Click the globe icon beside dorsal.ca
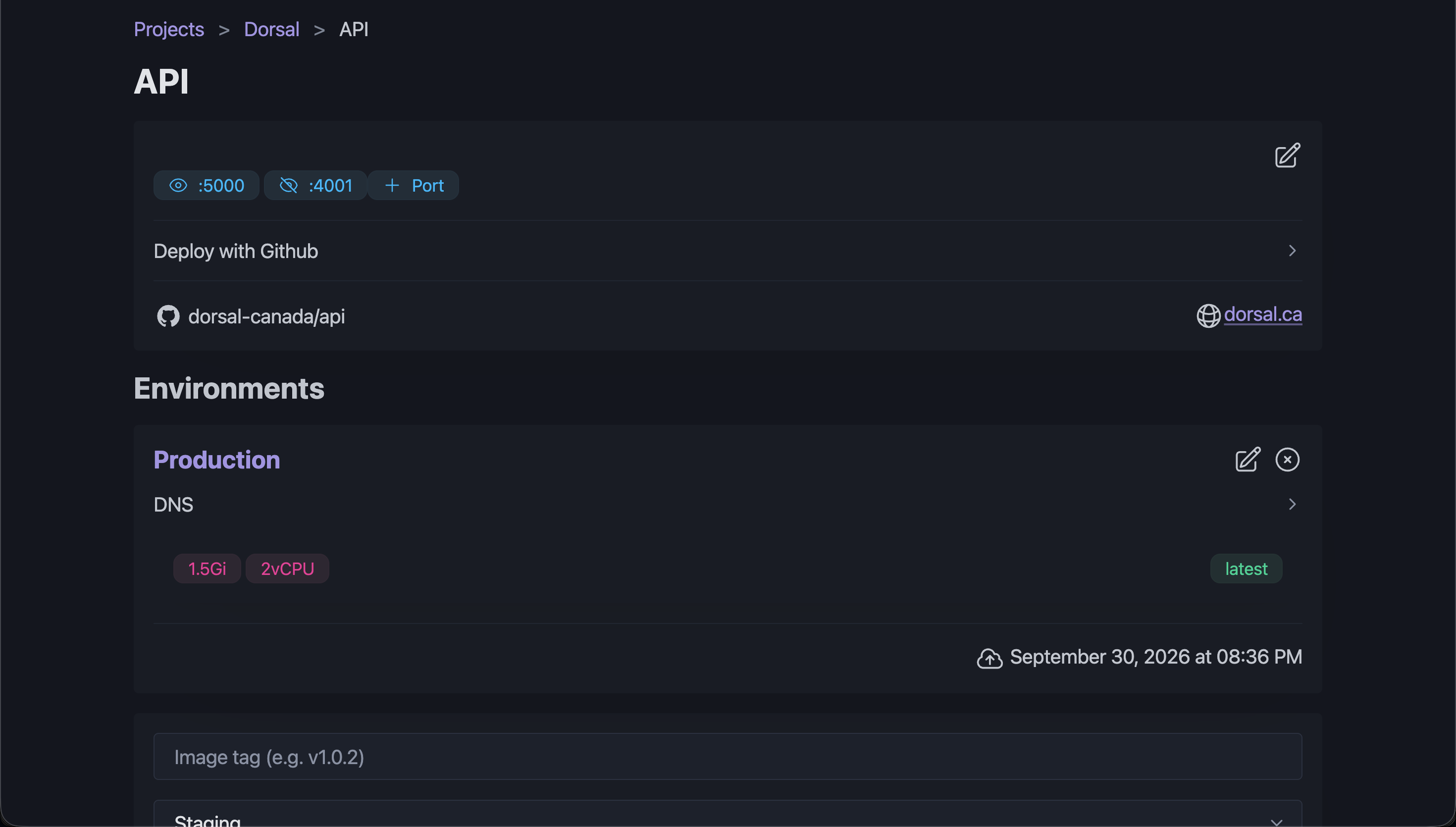Viewport: 1456px width, 827px height. click(1208, 316)
